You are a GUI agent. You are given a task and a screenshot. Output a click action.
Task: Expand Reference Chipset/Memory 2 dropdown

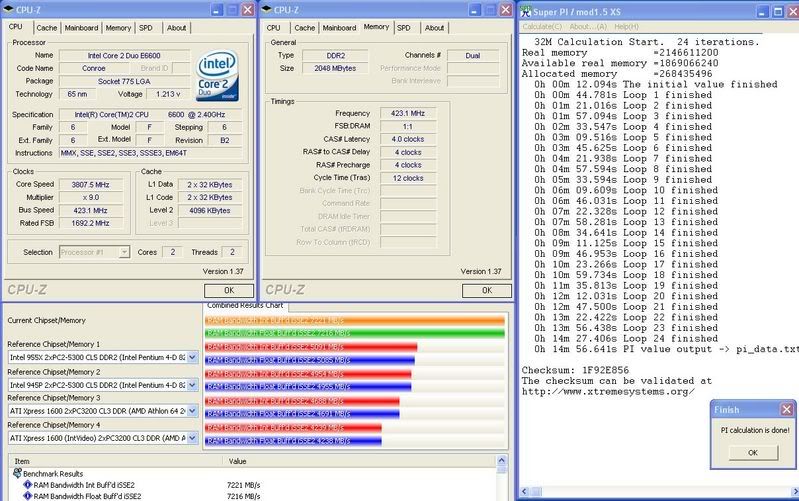point(192,385)
